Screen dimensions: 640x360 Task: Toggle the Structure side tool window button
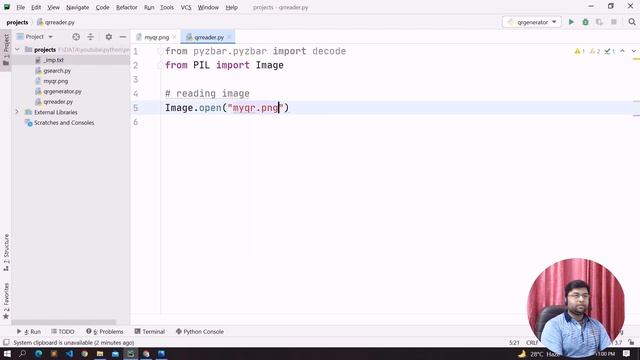point(6,252)
